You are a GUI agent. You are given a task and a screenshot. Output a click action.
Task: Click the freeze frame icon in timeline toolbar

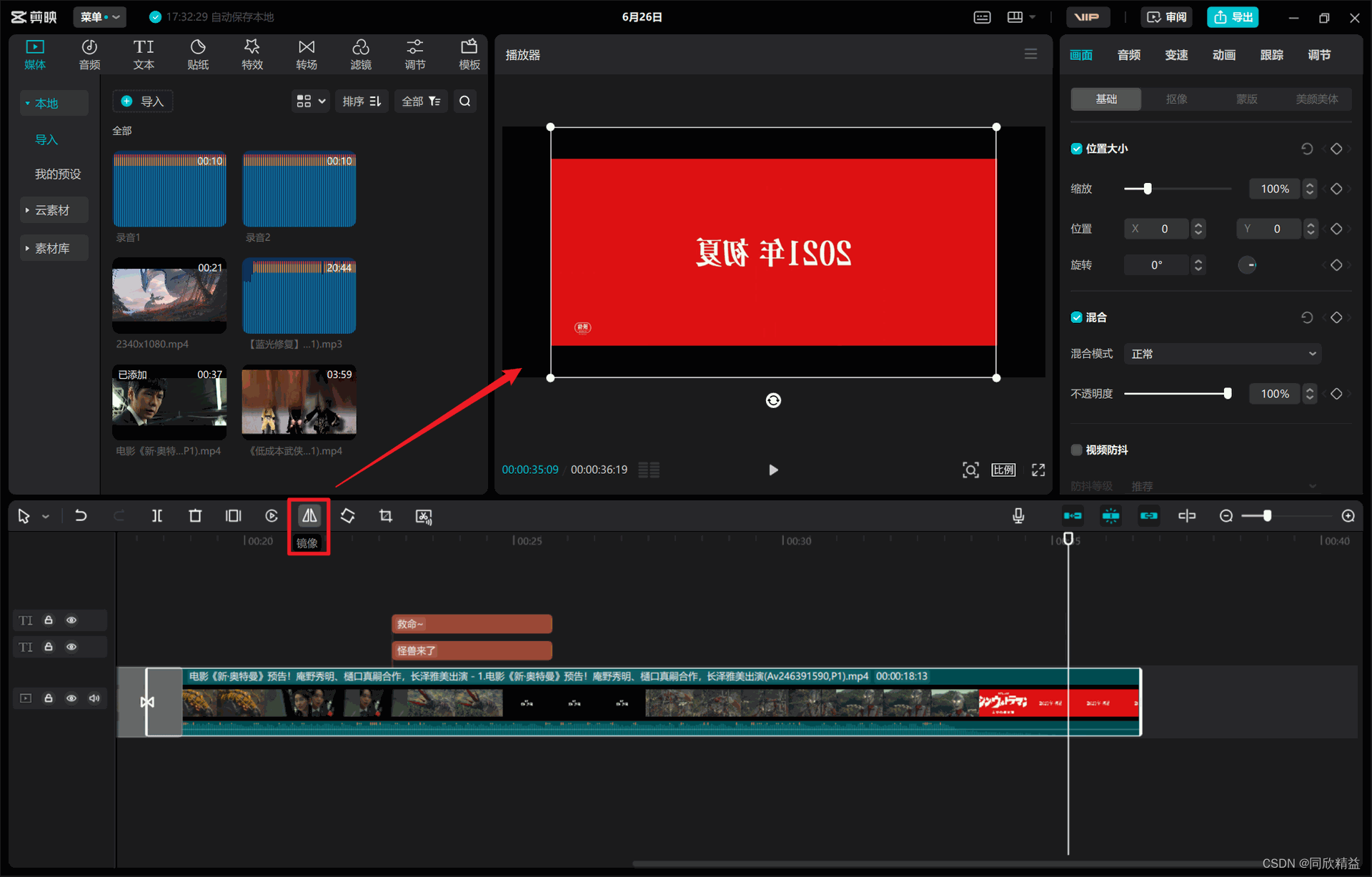click(x=233, y=515)
